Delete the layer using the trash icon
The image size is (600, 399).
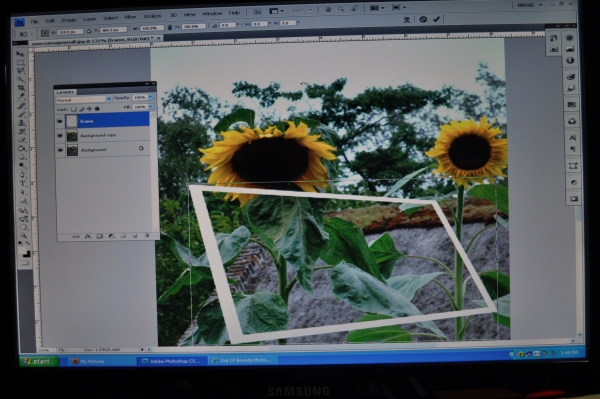click(147, 236)
